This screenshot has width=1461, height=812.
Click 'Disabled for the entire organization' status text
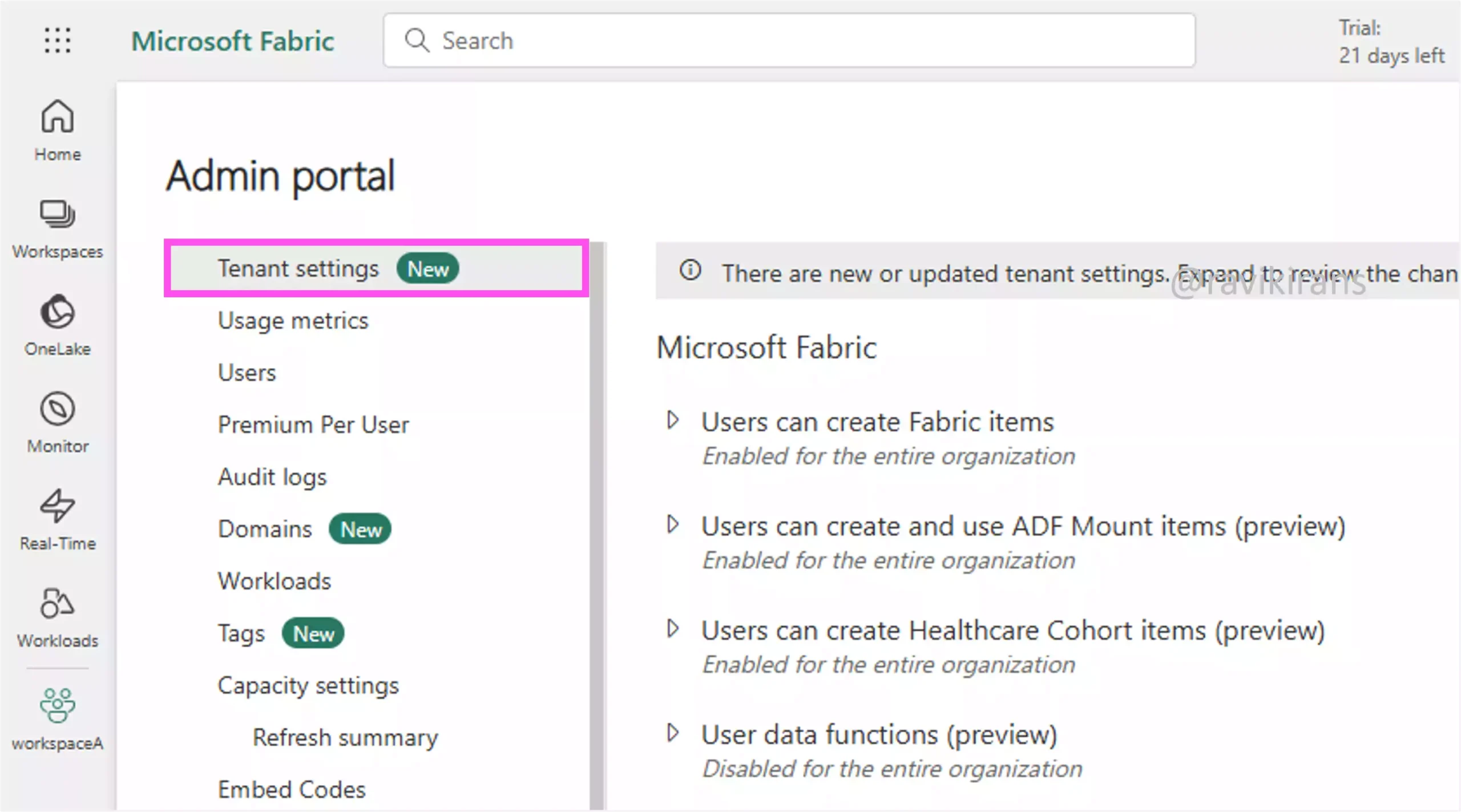pyautogui.click(x=892, y=769)
